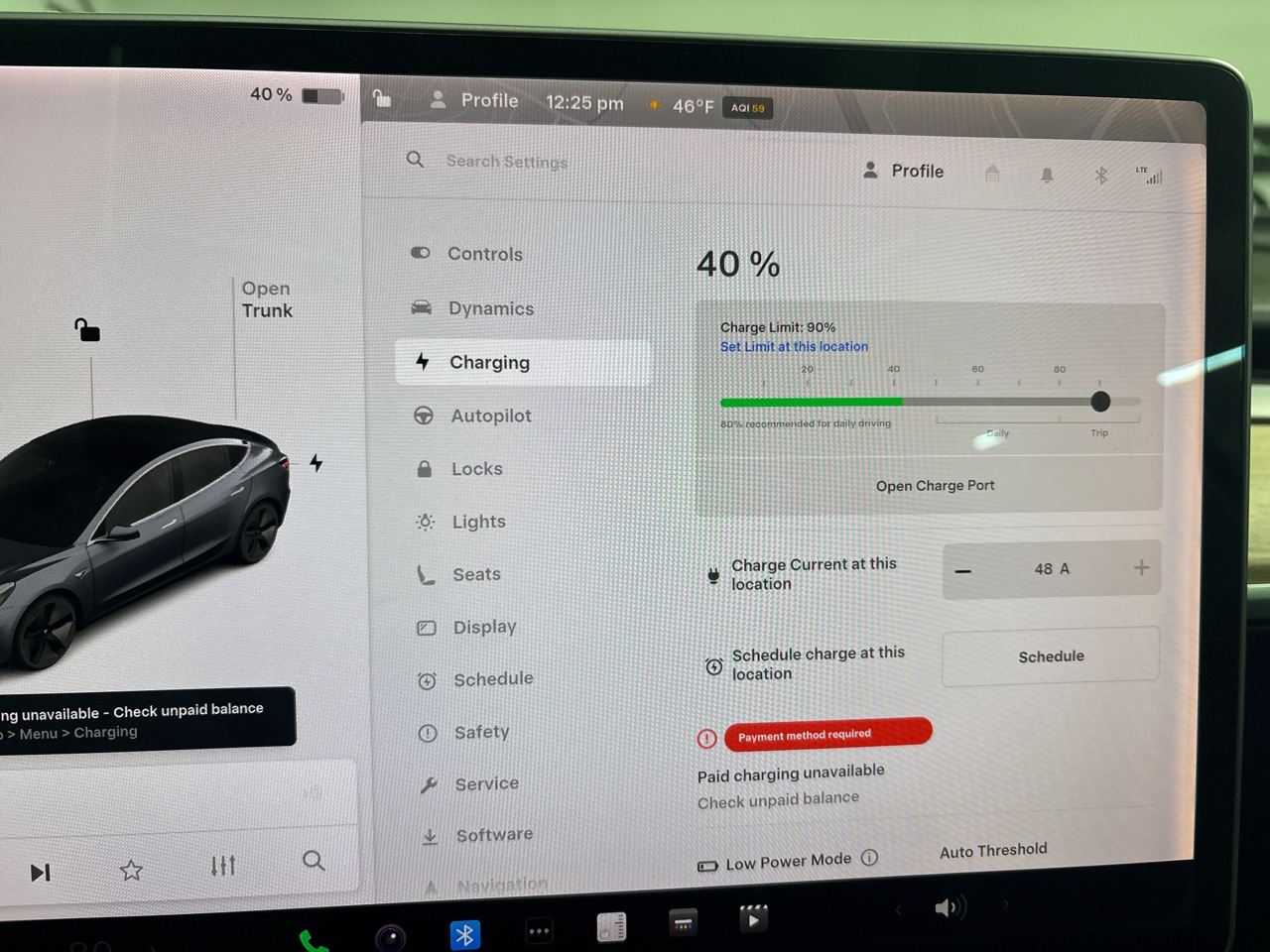Click the Search Settings input field

click(506, 161)
